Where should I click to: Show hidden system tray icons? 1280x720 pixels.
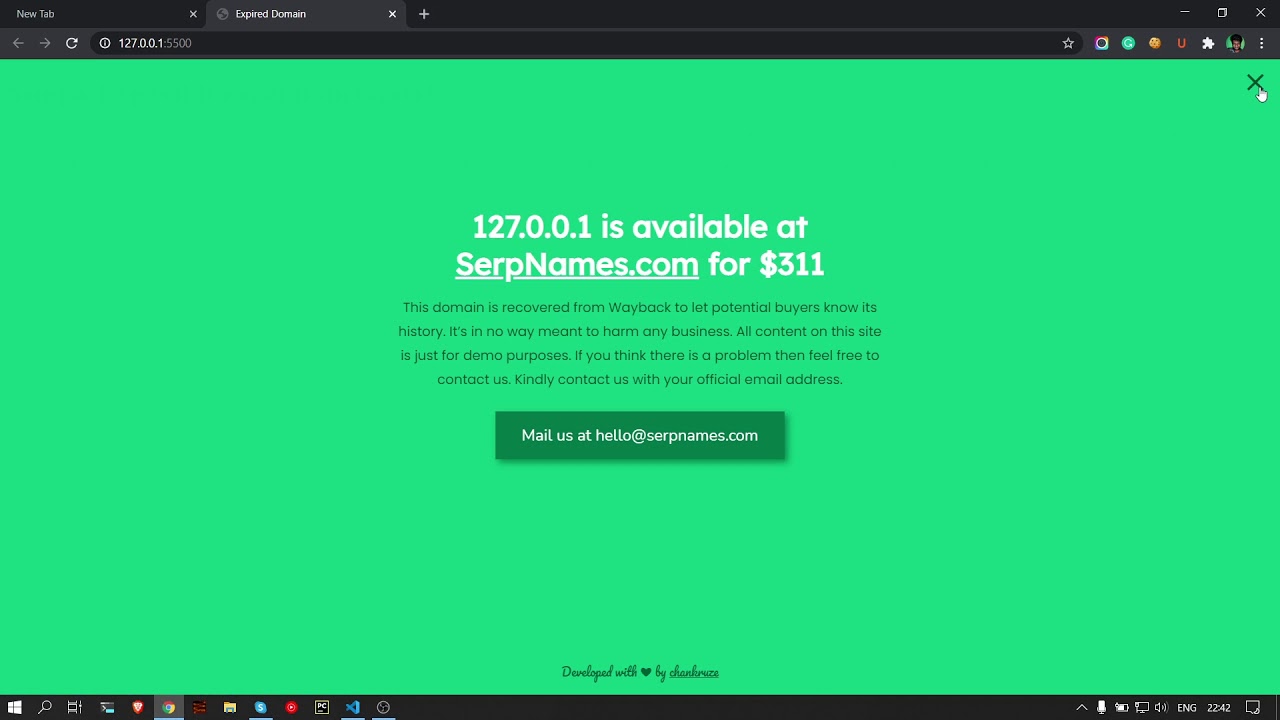[1081, 707]
